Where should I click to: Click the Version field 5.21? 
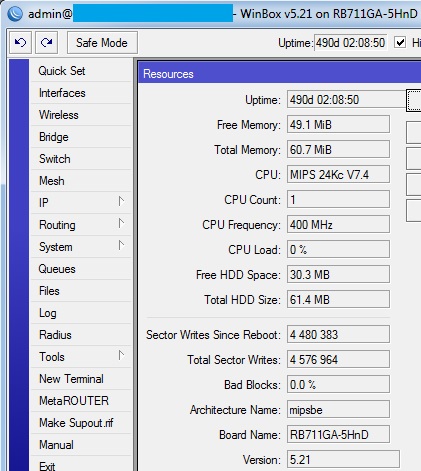click(343, 459)
